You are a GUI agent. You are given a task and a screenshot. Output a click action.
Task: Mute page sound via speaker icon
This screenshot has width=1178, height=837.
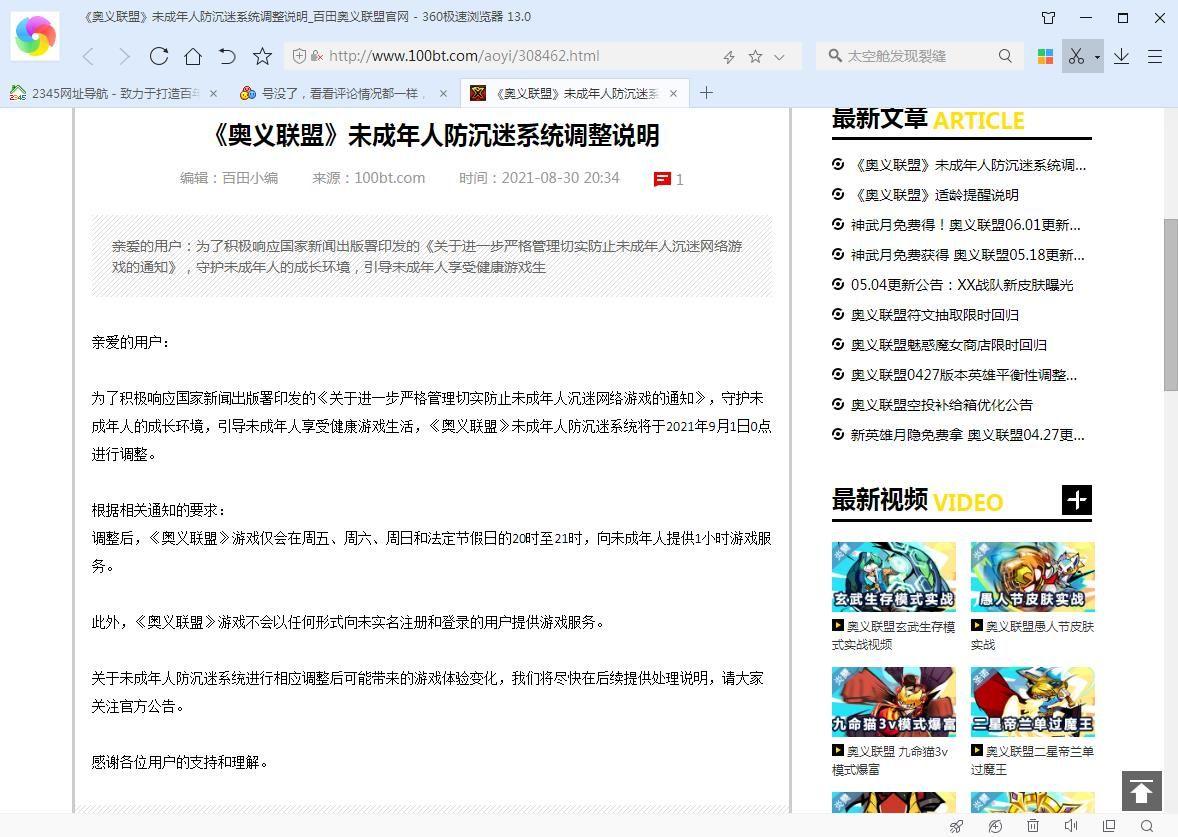[x=1071, y=826]
